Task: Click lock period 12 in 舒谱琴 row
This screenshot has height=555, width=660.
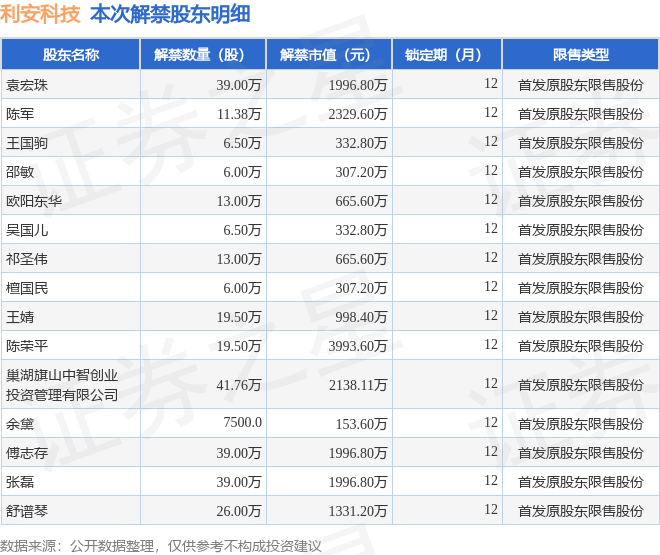Action: (x=491, y=509)
